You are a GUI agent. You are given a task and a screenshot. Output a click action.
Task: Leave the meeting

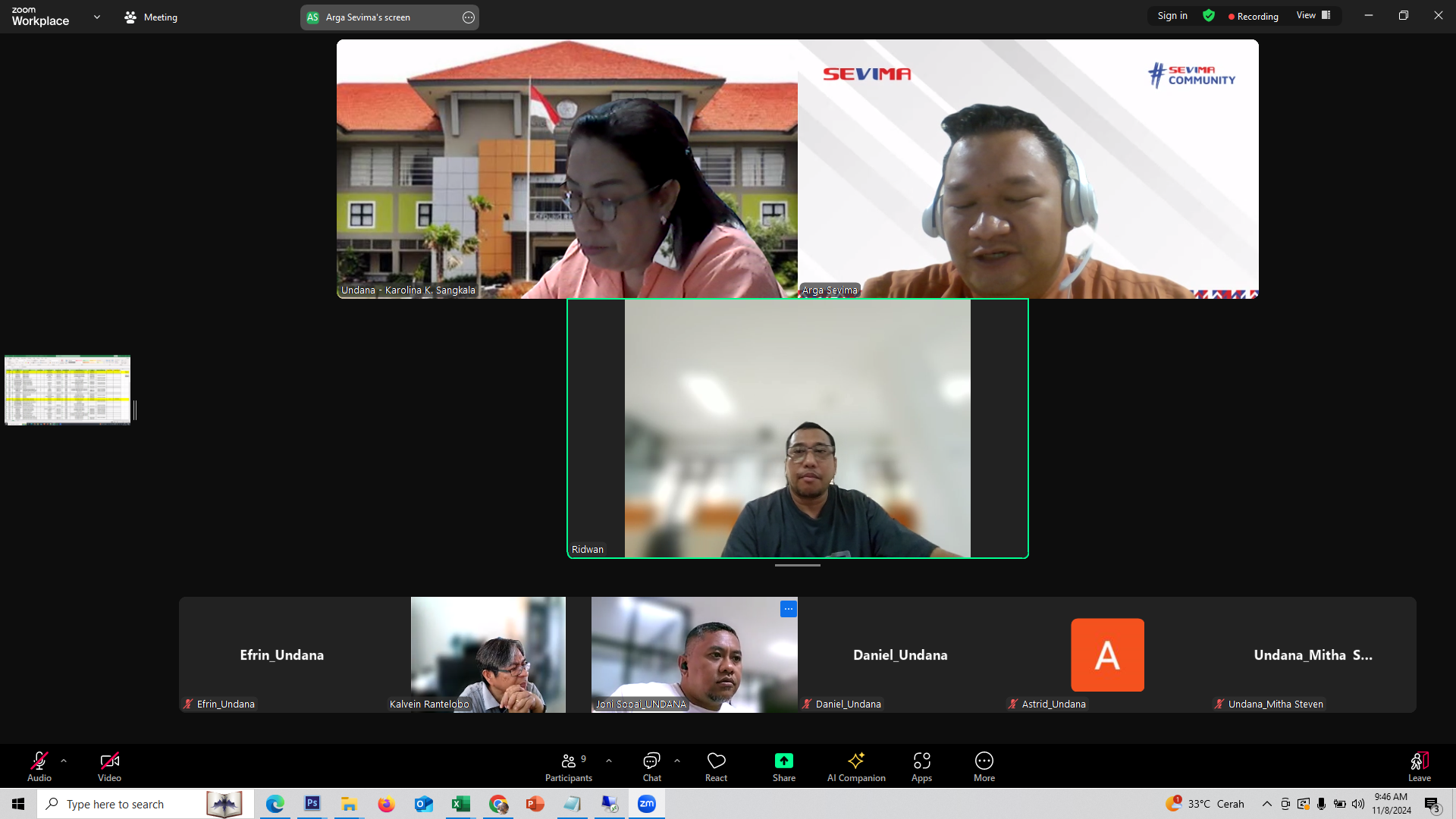[x=1419, y=766]
